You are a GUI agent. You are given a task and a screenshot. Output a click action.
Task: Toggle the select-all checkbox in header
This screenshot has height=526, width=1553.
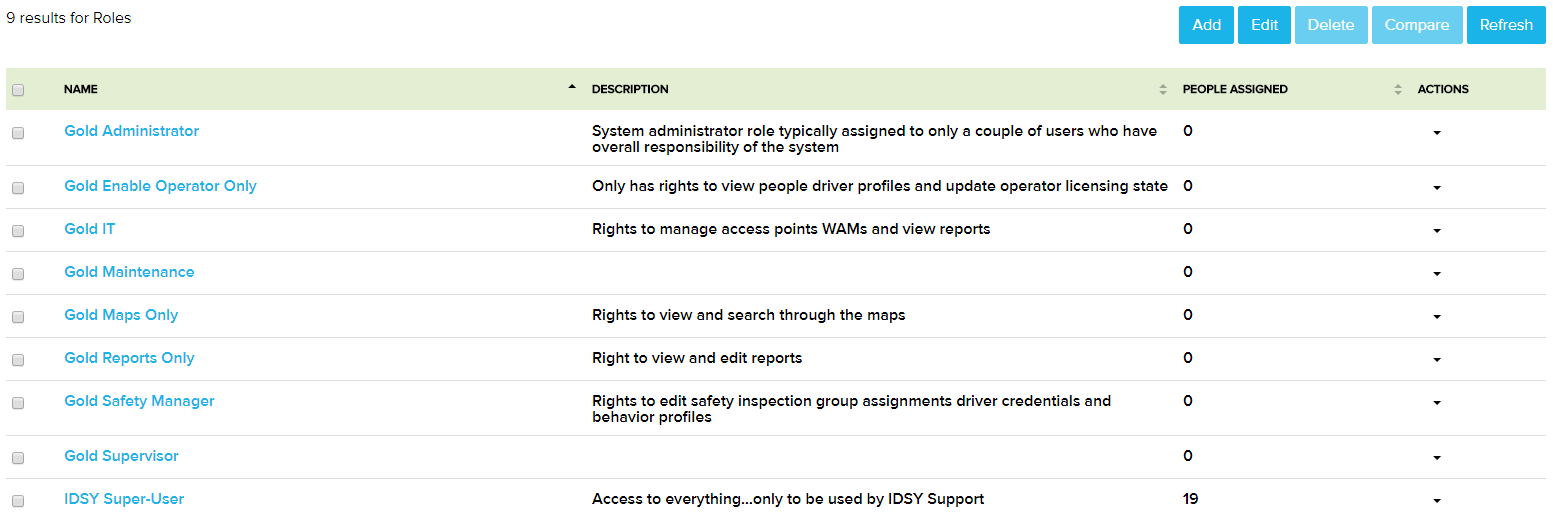pos(18,90)
